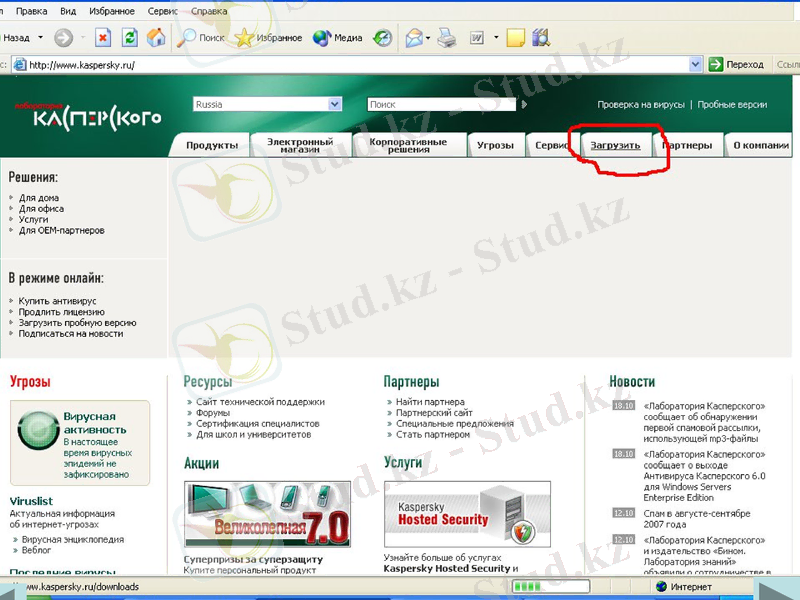
Task: Click the Медиа globe icon
Action: 320,37
